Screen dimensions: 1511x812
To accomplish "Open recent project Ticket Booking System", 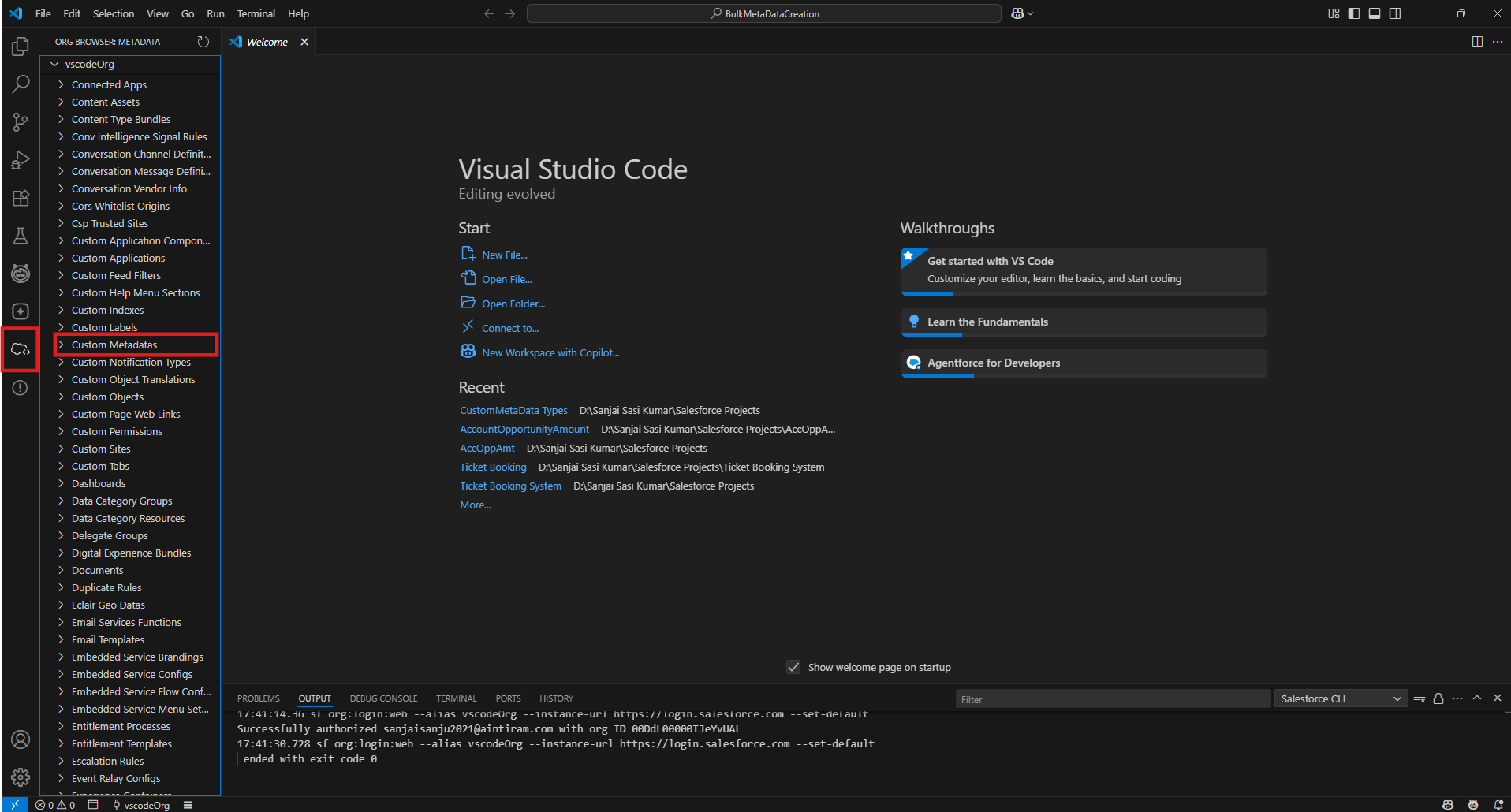I will [x=510, y=486].
